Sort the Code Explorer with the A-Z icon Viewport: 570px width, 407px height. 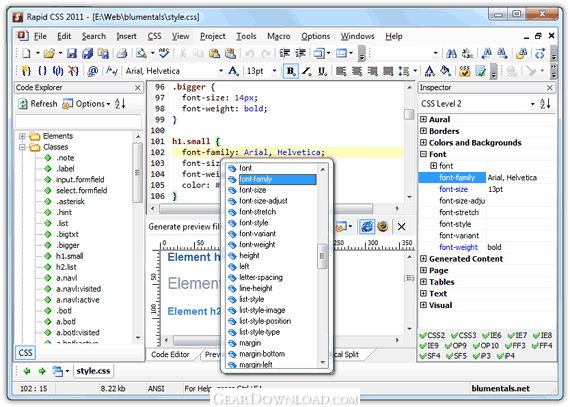tap(120, 104)
